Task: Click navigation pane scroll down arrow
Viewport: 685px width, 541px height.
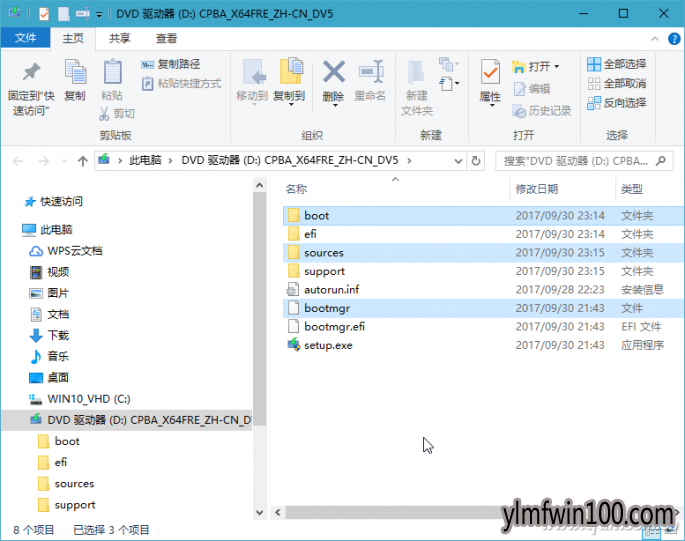Action: 259,513
